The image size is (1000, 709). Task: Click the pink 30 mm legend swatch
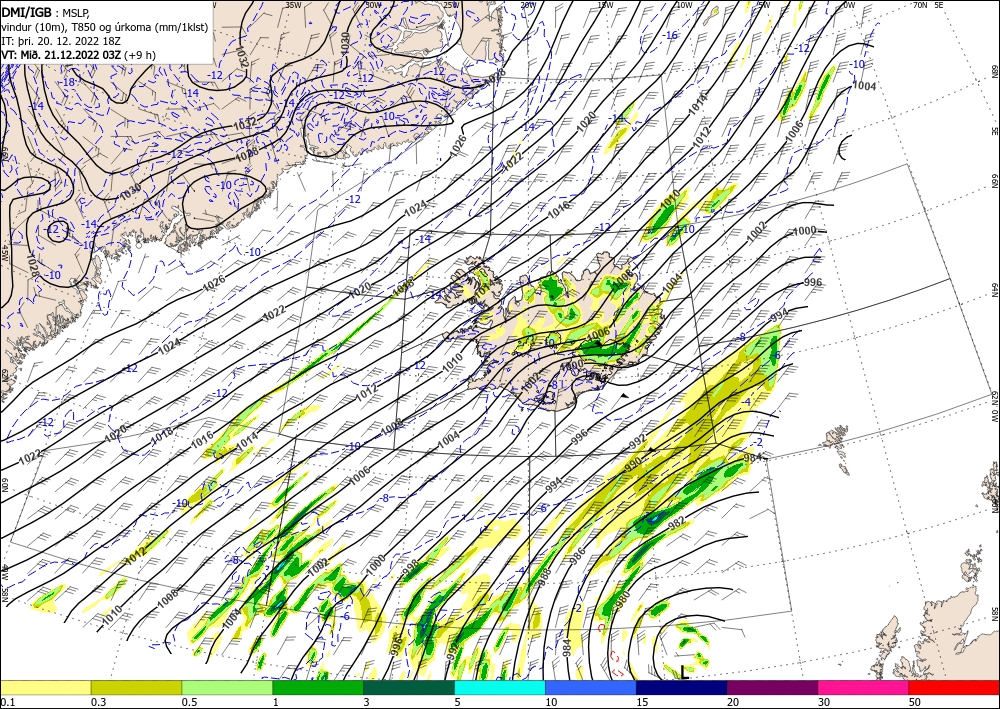[x=864, y=687]
